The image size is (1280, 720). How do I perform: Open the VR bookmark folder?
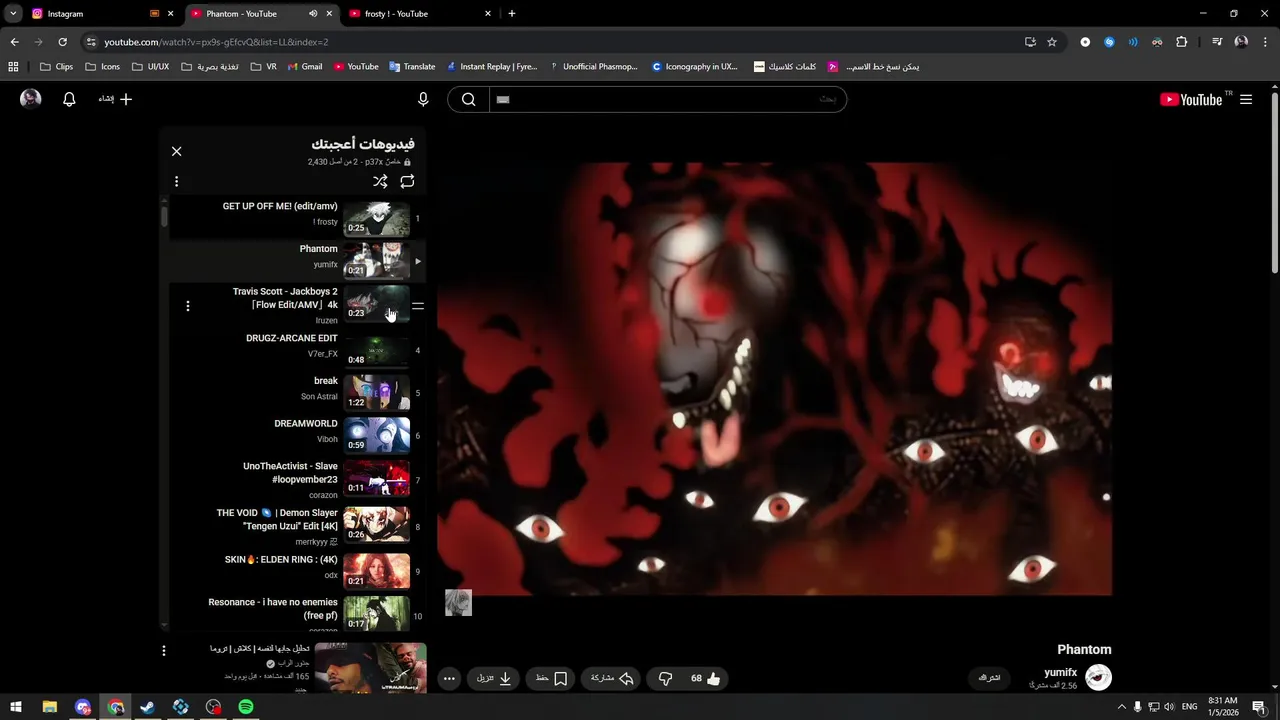(264, 67)
